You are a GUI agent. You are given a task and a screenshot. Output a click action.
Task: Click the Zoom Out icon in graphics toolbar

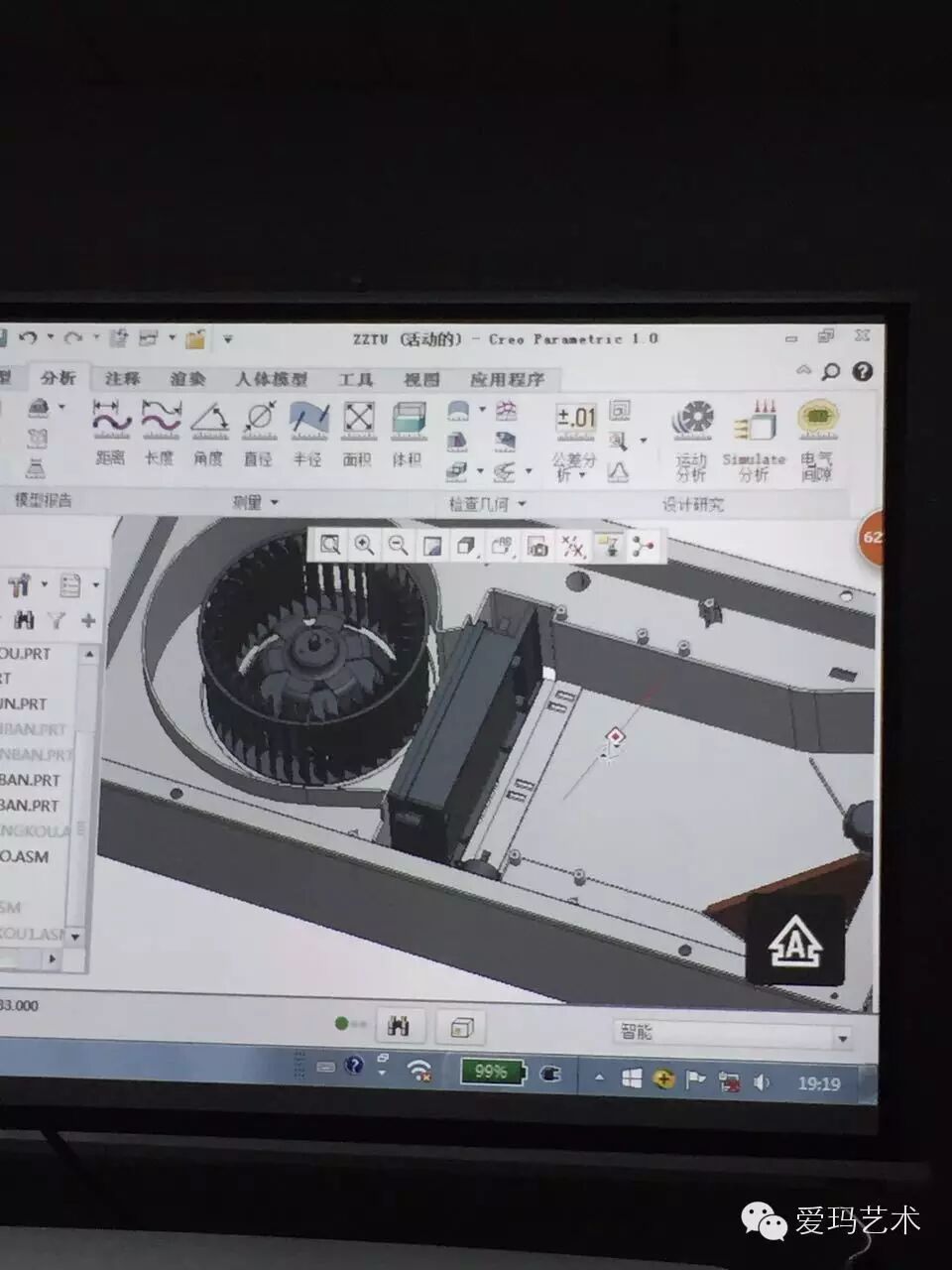click(398, 545)
